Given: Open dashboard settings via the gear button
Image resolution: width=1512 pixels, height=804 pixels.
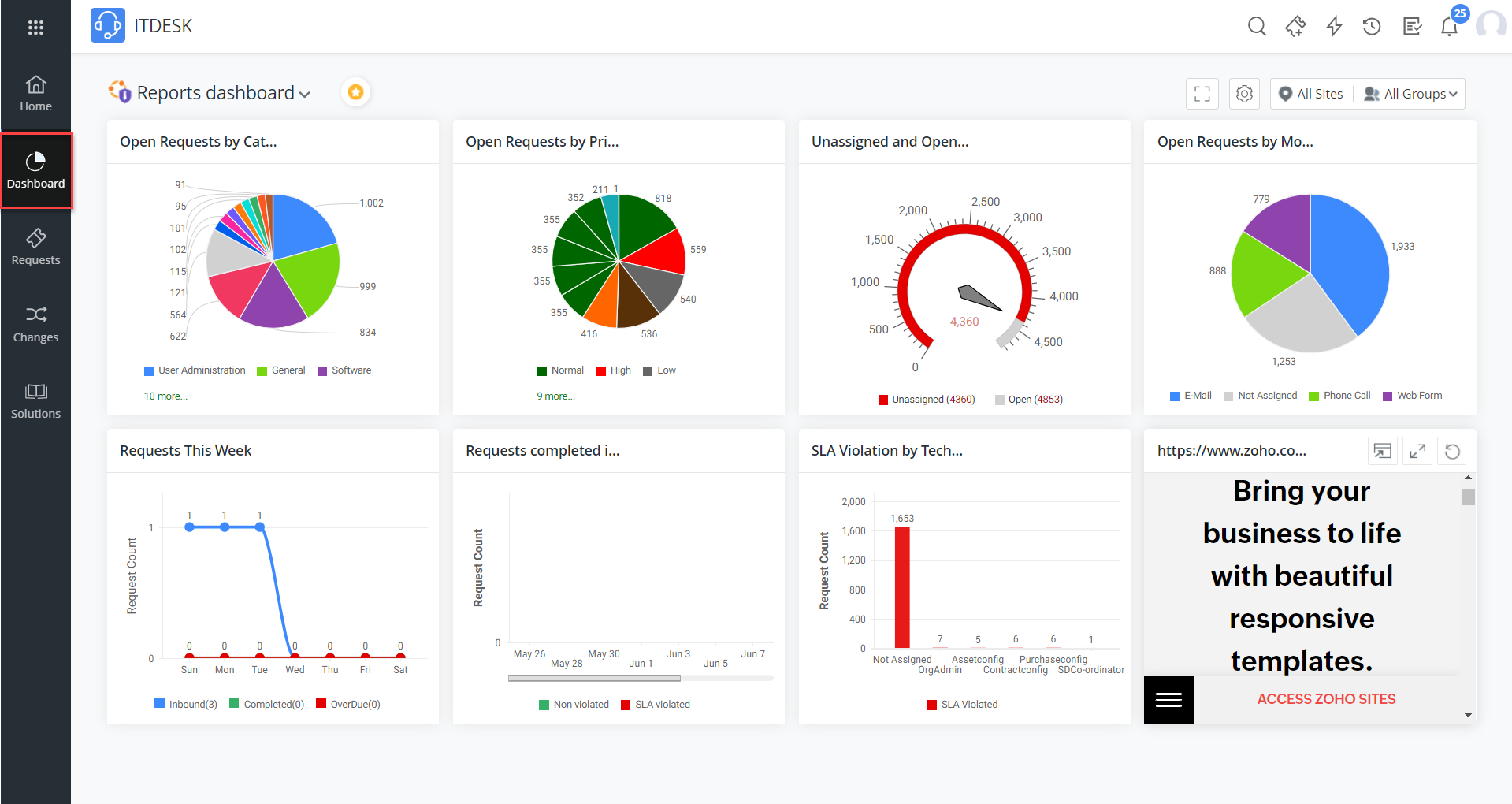Looking at the screenshot, I should point(1244,93).
